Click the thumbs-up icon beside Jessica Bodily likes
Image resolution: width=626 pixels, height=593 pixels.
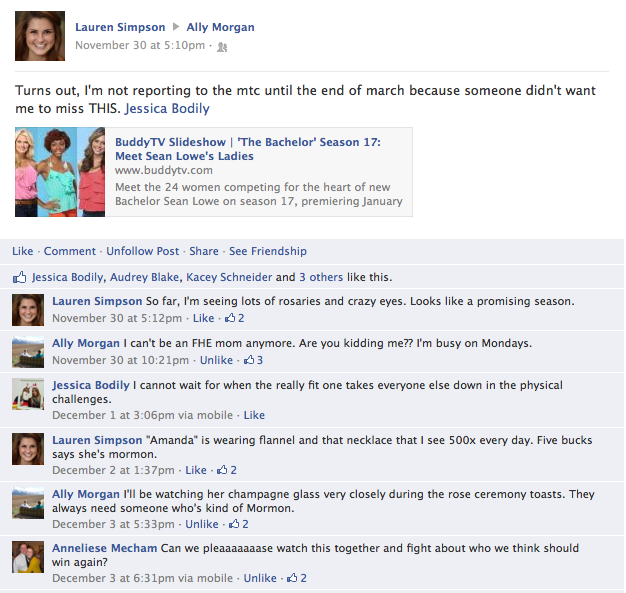coord(20,277)
